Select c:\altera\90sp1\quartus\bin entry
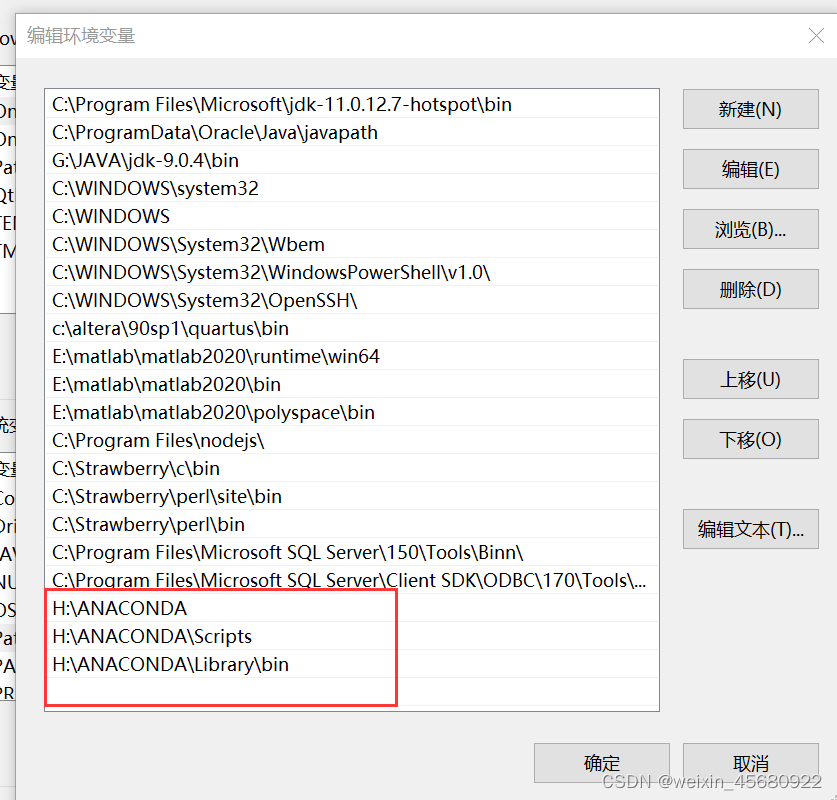The height and width of the screenshot is (800, 837). (x=352, y=328)
